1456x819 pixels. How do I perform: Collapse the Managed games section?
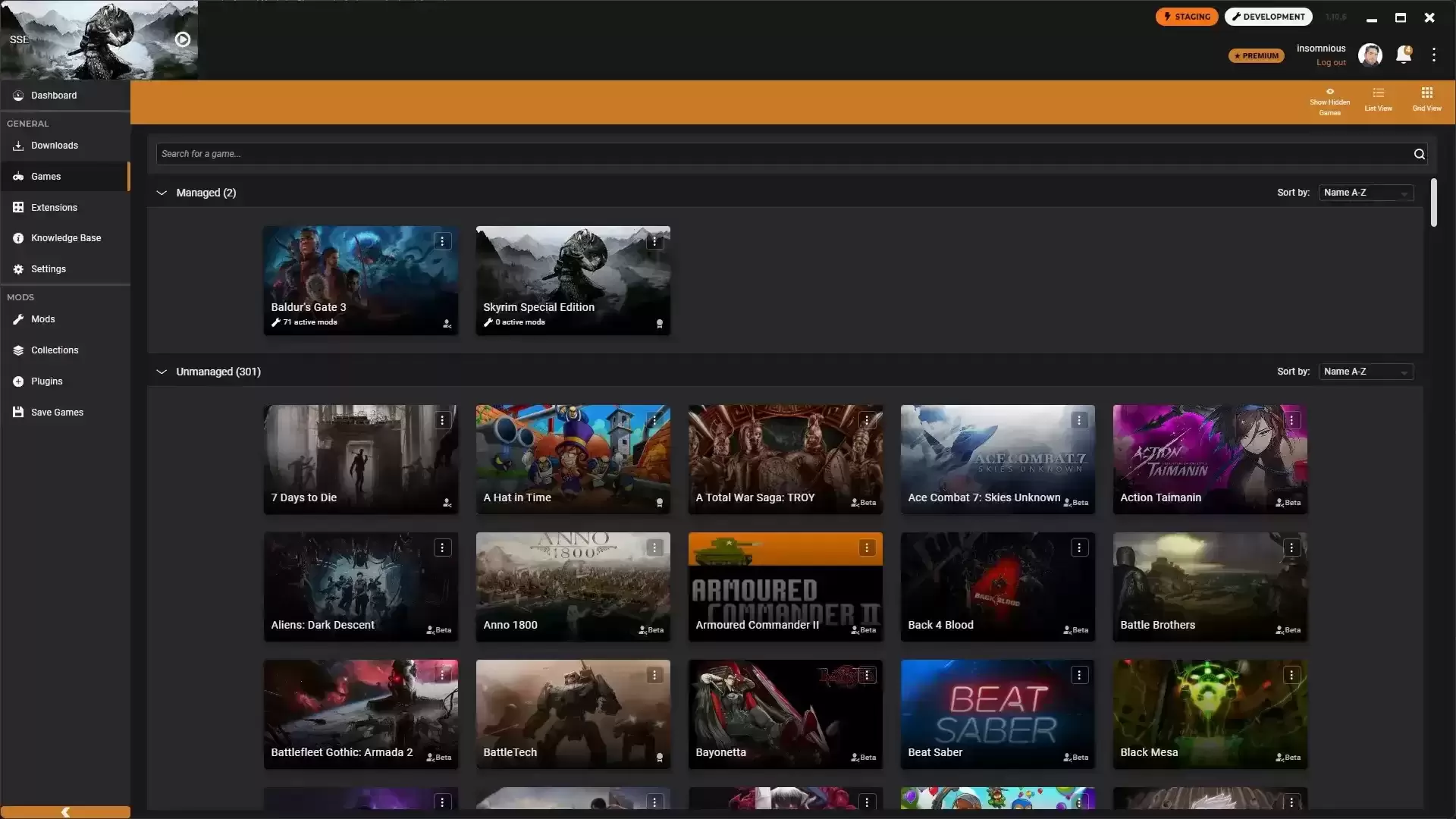pos(162,193)
